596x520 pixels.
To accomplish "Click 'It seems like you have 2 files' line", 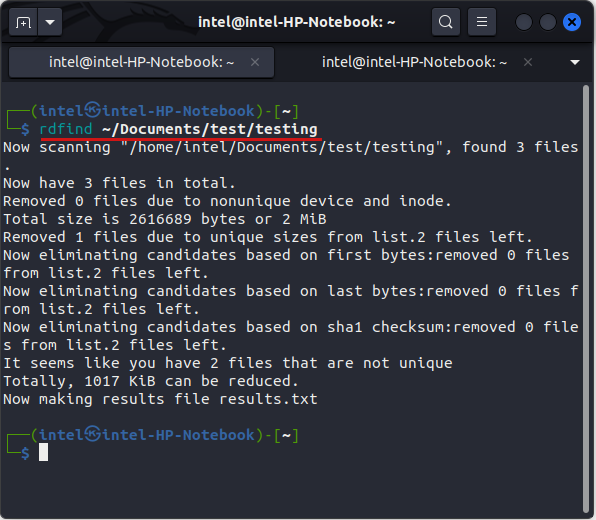I will (228, 363).
